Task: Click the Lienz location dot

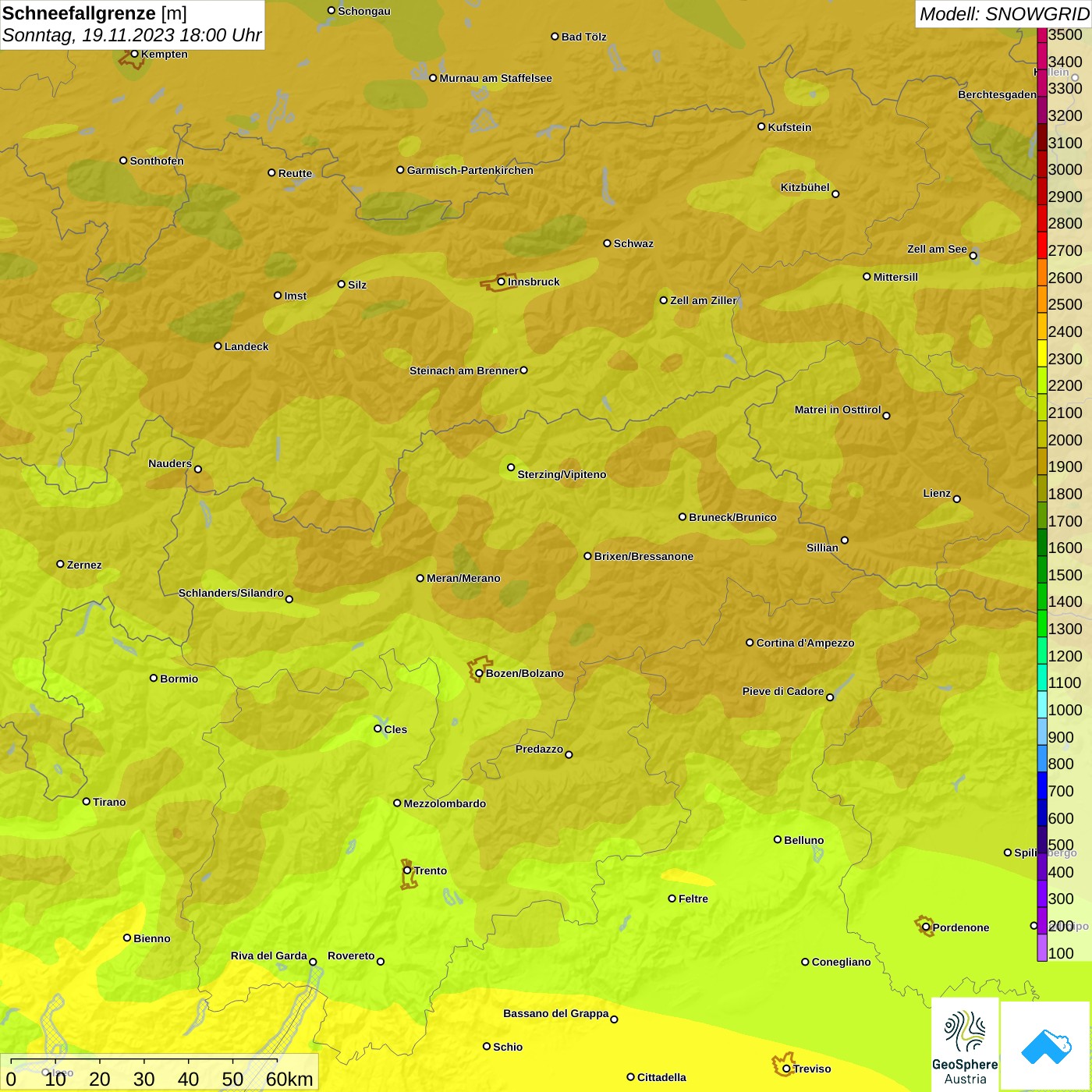Action: coord(957,499)
